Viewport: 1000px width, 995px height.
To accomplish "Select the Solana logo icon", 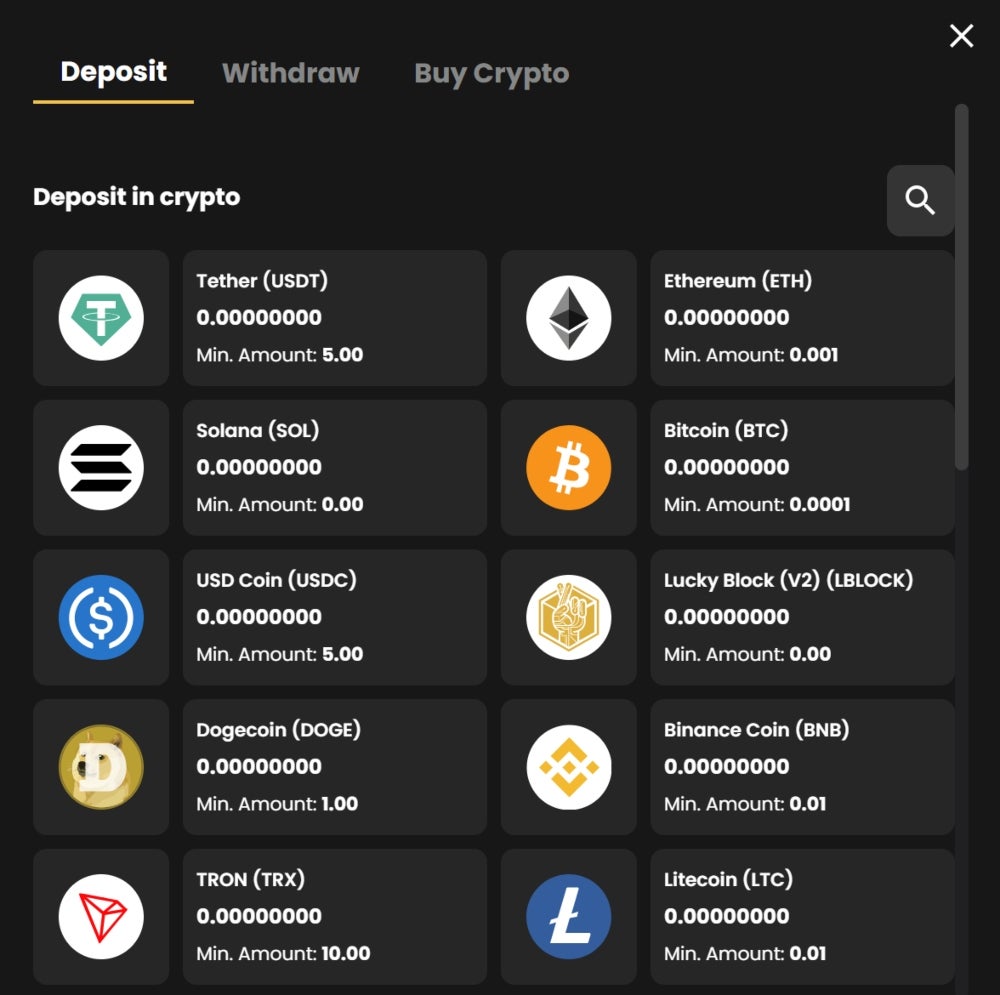I will 101,468.
